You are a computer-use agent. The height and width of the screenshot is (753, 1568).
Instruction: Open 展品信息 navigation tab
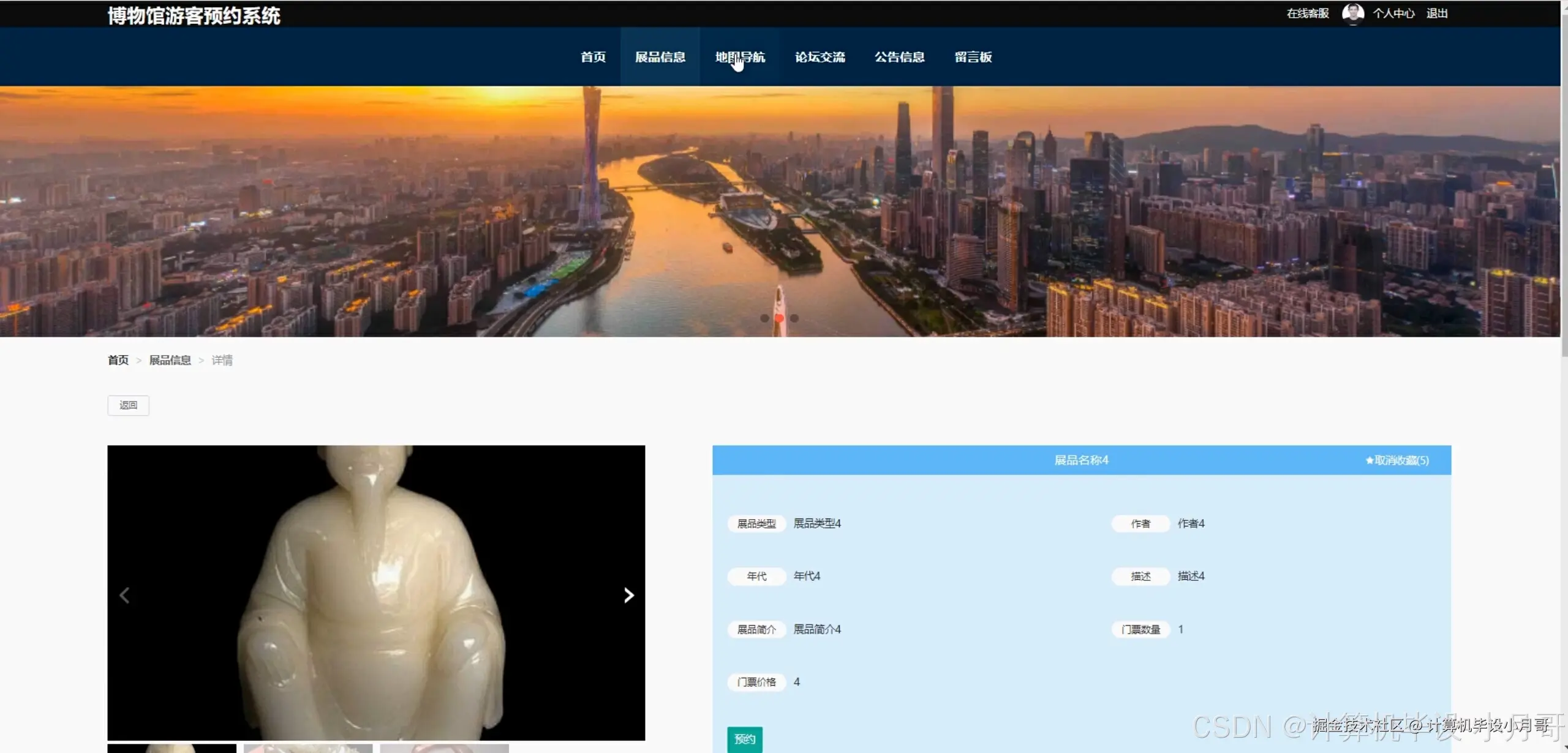[660, 57]
